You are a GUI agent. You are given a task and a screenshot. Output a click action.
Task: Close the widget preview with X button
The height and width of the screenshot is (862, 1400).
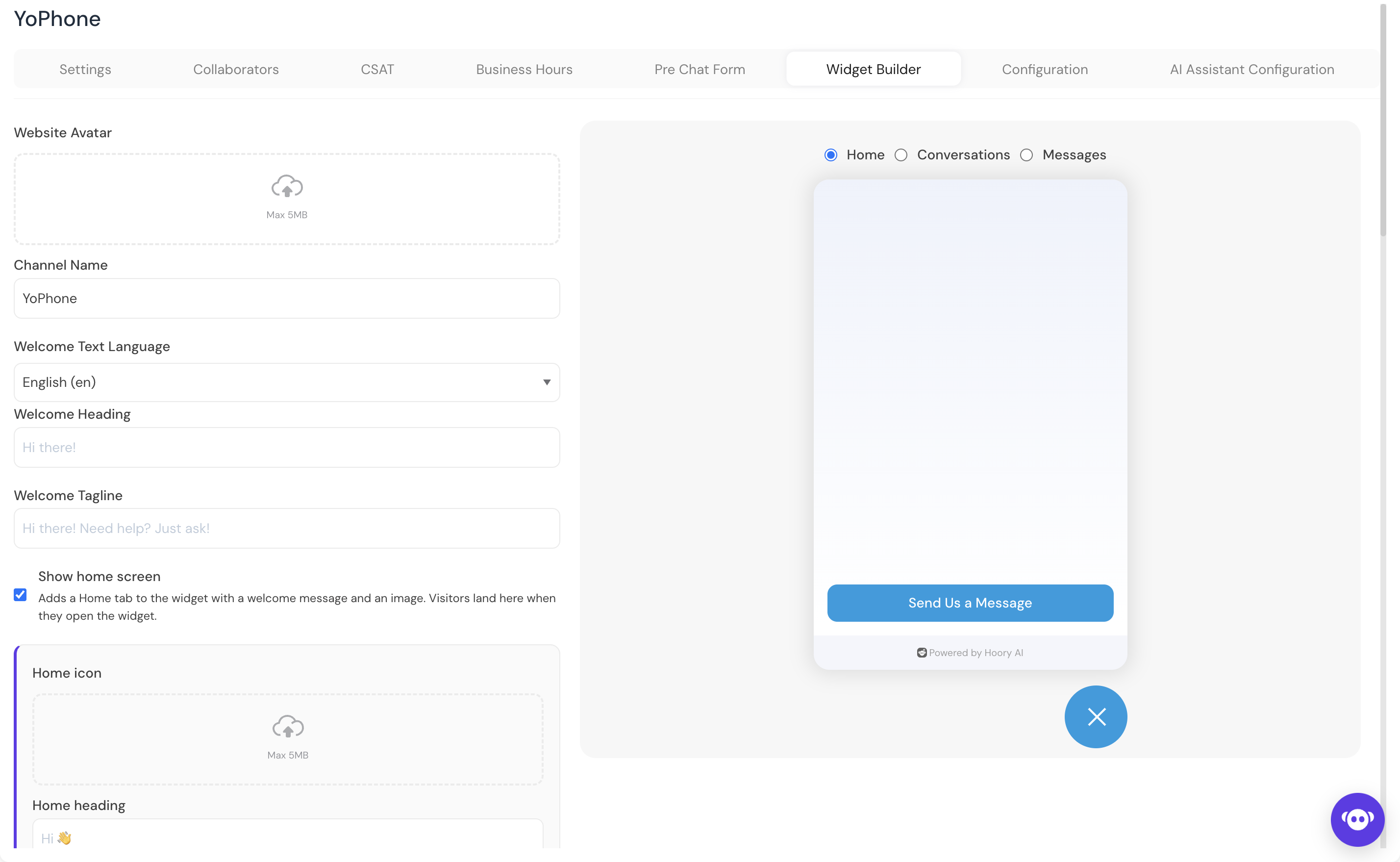pos(1096,717)
